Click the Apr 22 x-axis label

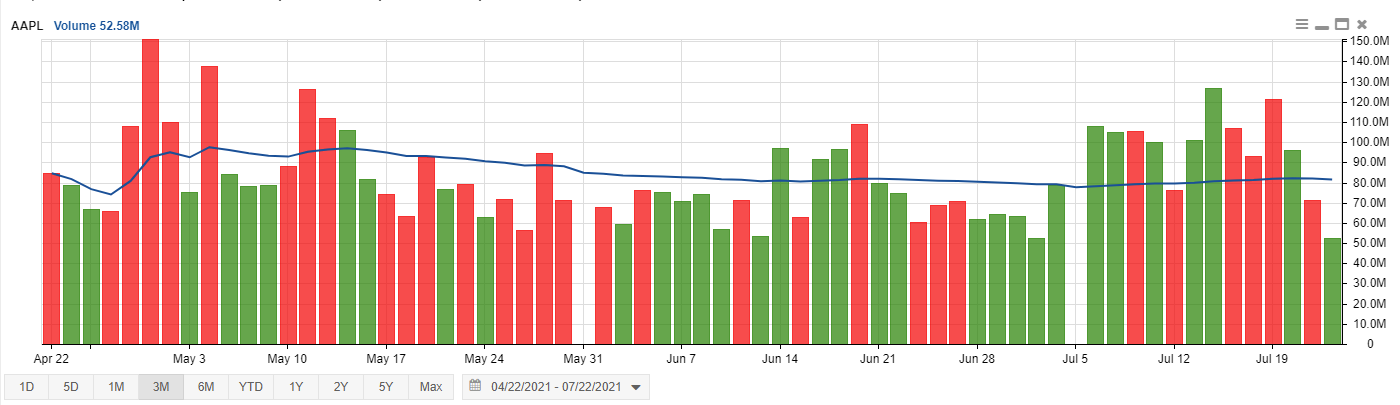(52, 357)
